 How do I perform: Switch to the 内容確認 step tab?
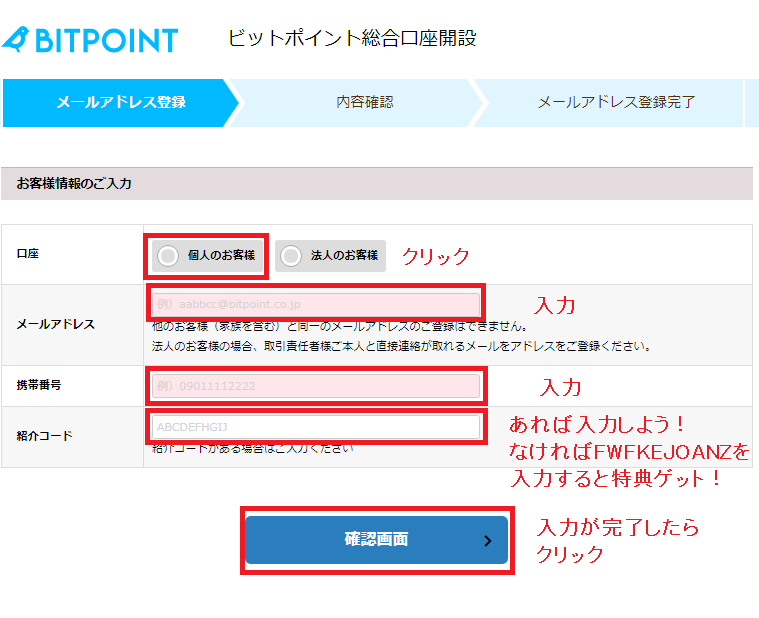pos(364,102)
